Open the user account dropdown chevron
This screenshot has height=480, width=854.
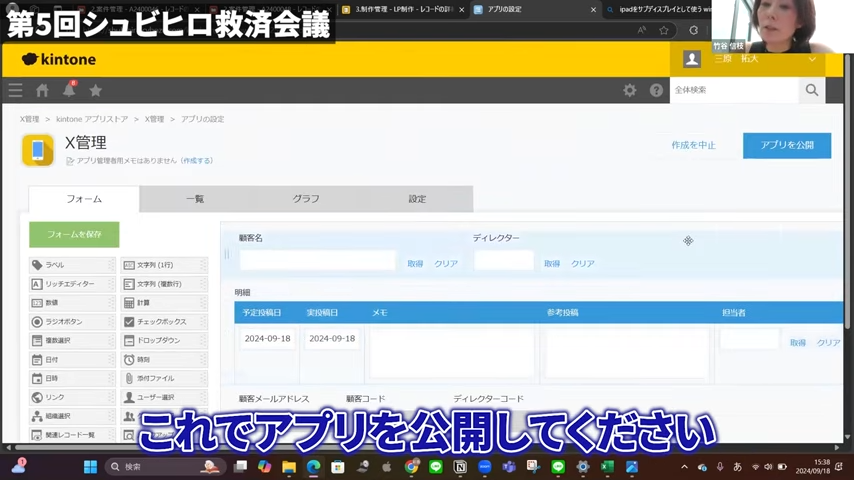point(812,59)
